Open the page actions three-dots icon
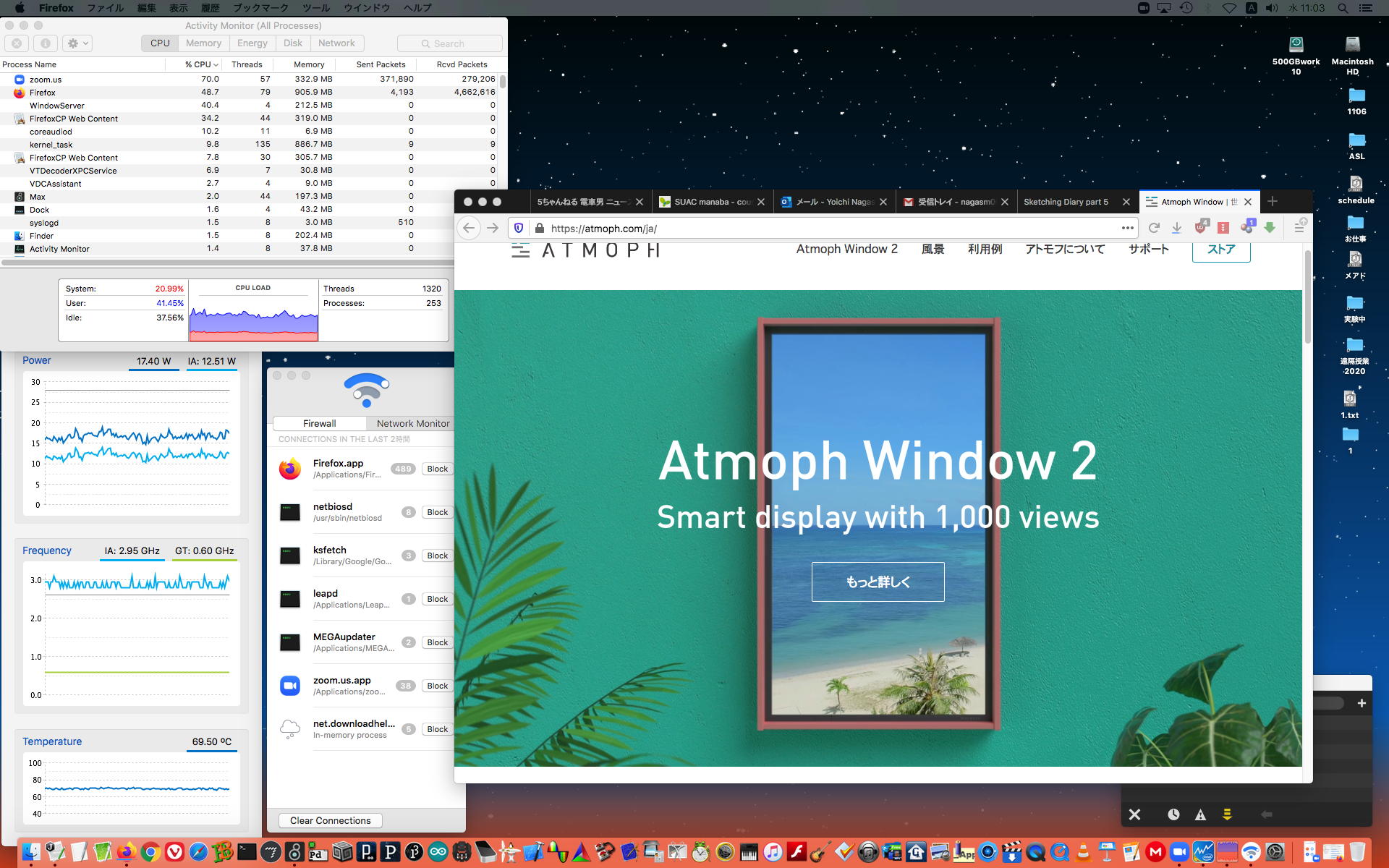The image size is (1389, 868). [1127, 228]
